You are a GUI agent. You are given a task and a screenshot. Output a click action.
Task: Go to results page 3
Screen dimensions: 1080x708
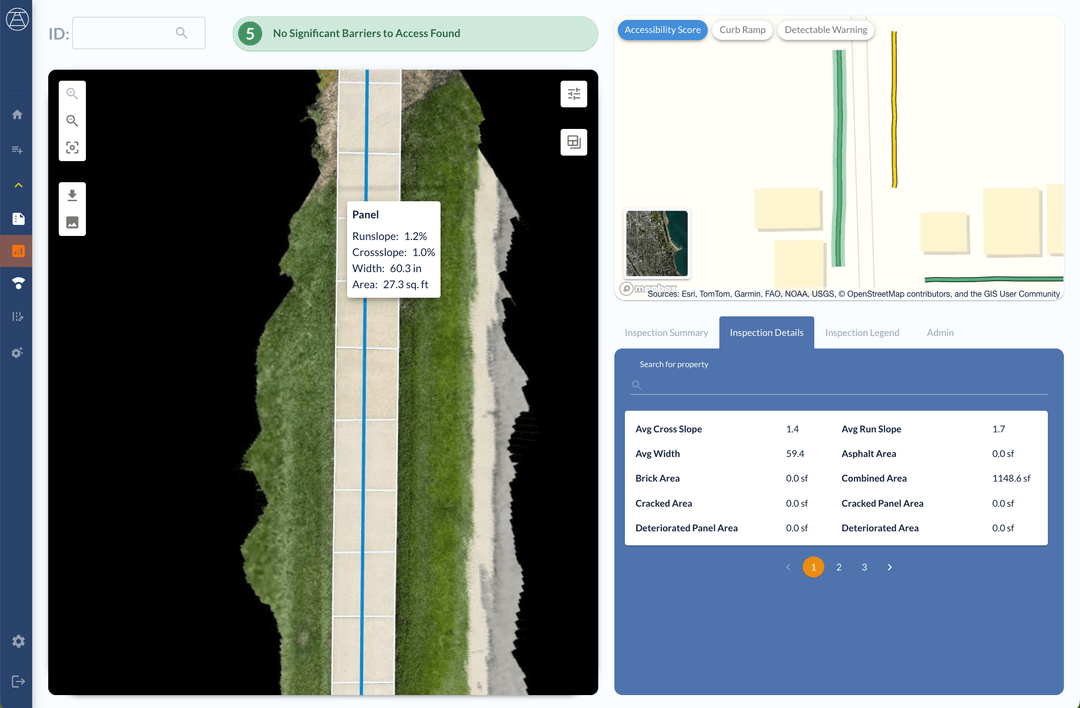click(864, 567)
